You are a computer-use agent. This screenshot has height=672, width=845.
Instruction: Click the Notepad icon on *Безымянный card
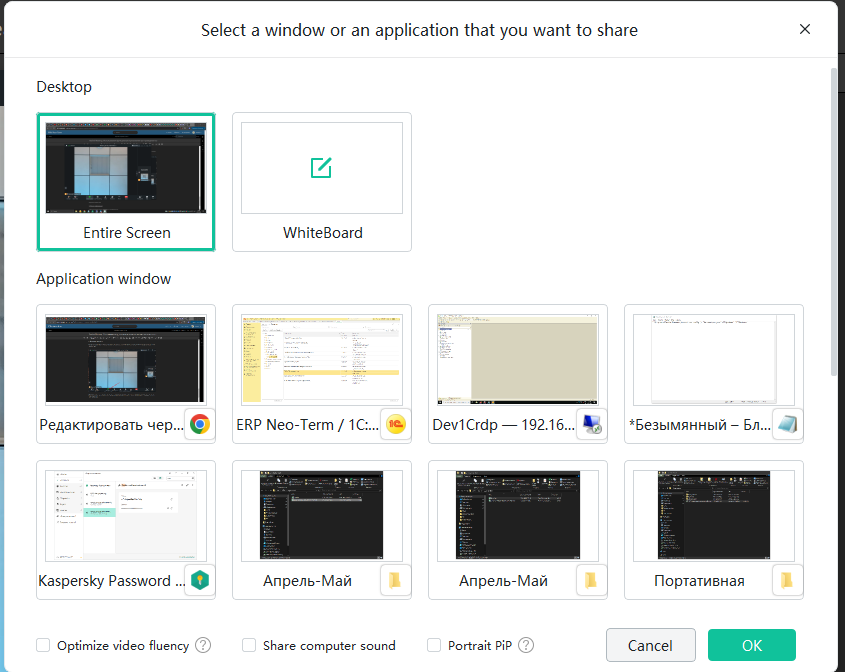[787, 425]
